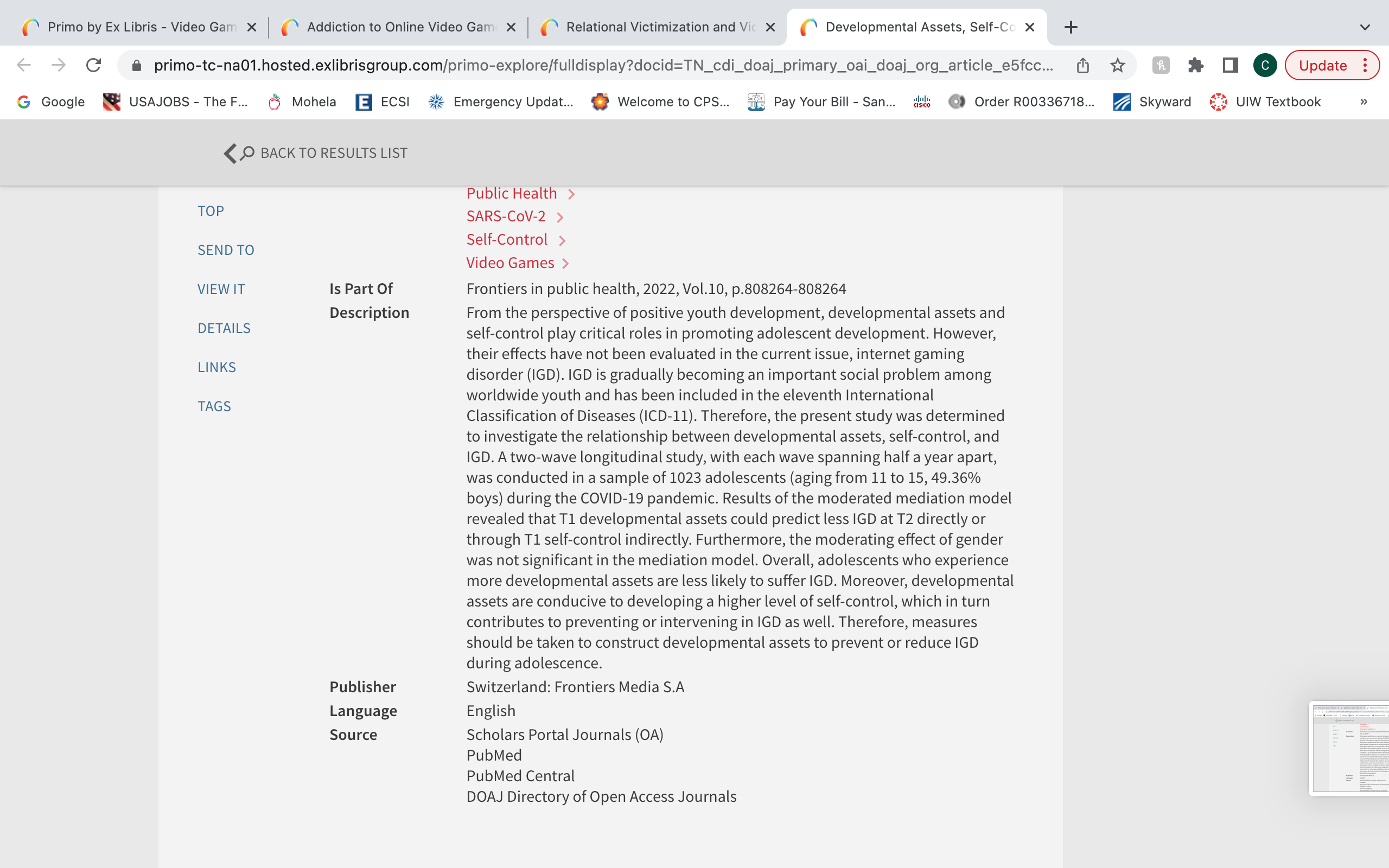This screenshot has height=868, width=1389.
Task: Click the 'Frontiers in public health' citation text
Action: click(656, 289)
